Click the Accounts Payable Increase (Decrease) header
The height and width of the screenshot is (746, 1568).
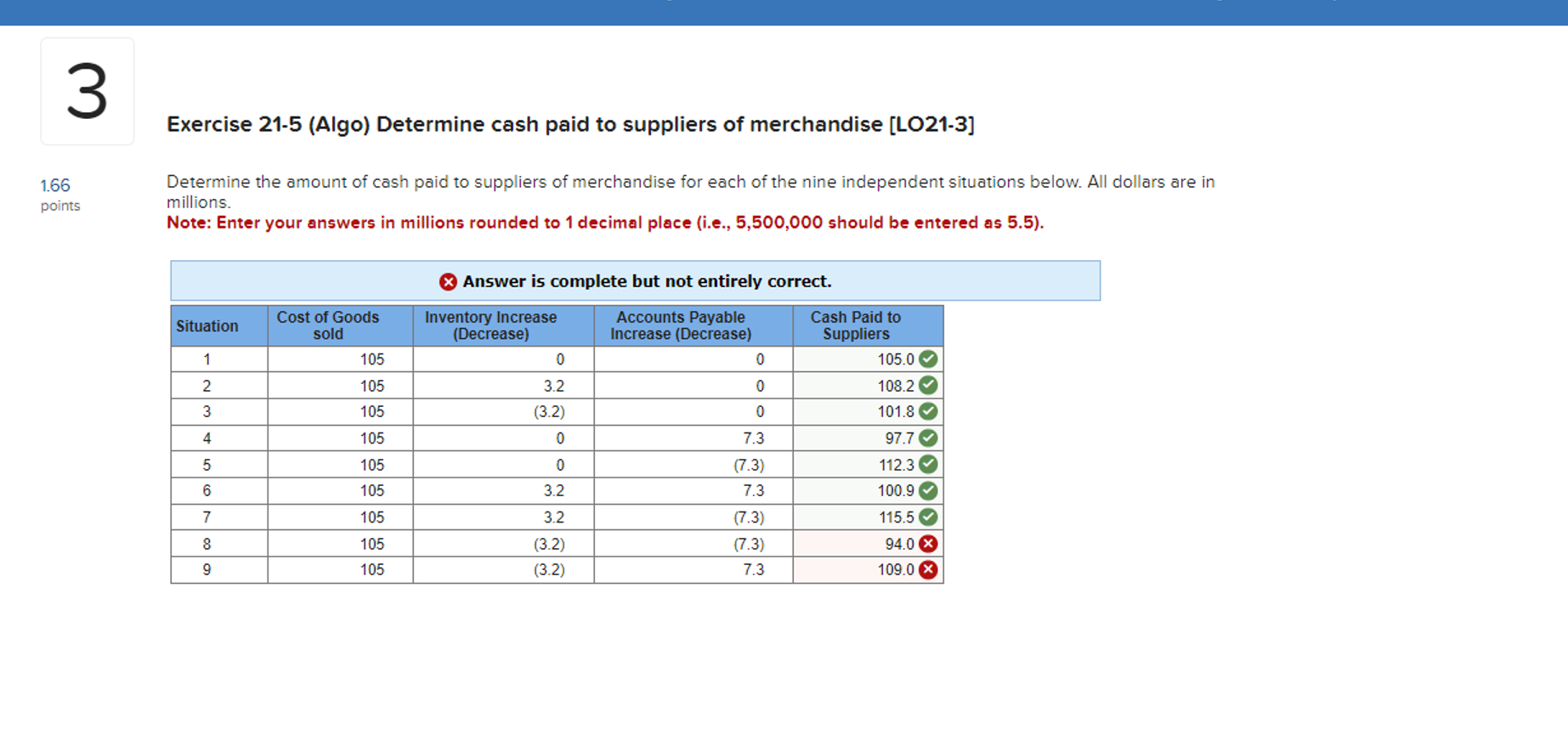pyautogui.click(x=693, y=326)
